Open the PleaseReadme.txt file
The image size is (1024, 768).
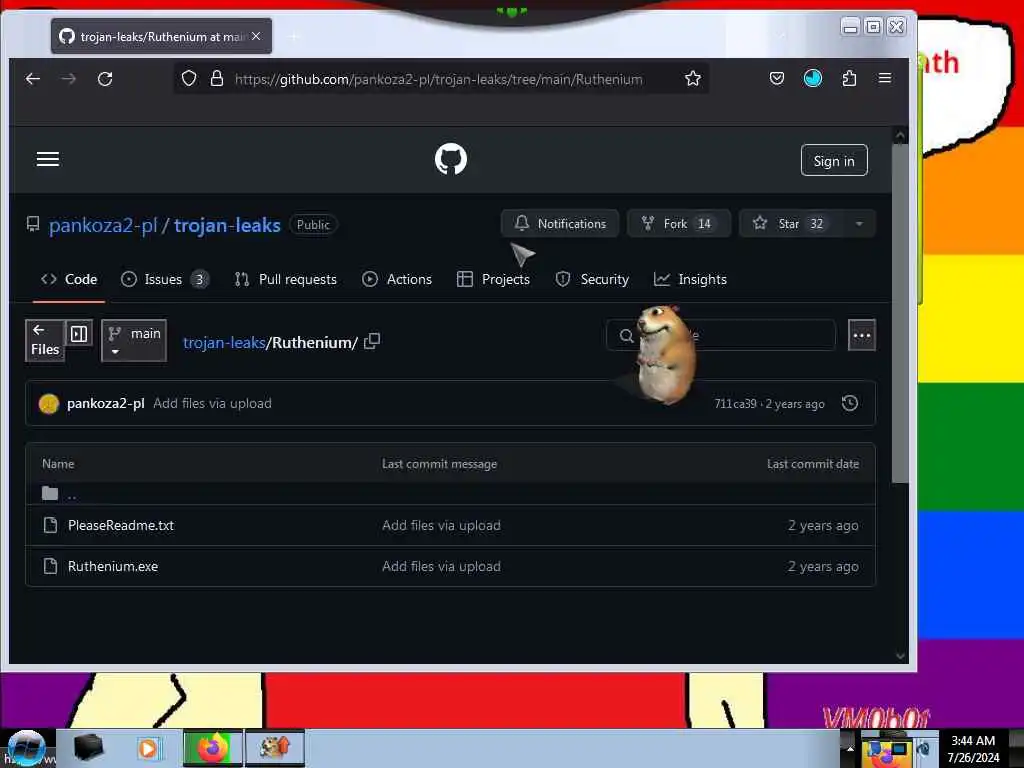point(121,526)
